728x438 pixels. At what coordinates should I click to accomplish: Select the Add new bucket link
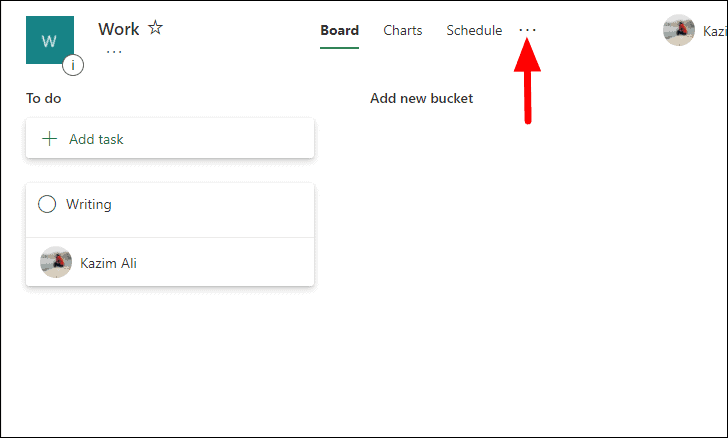(x=421, y=98)
